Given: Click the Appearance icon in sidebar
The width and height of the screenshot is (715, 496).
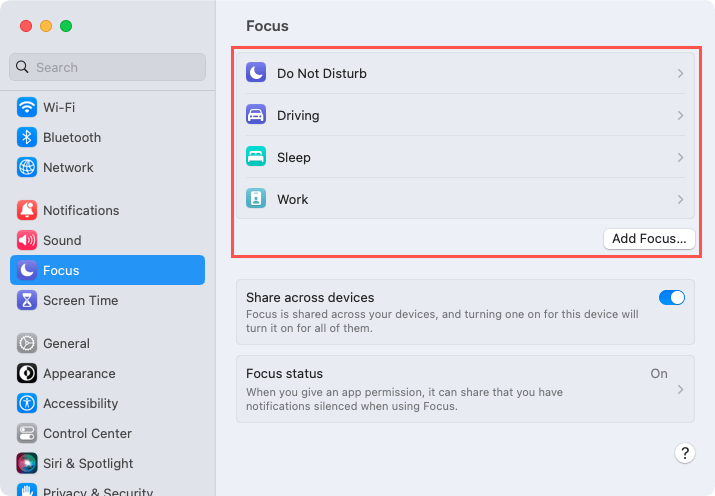Looking at the screenshot, I should (x=27, y=373).
